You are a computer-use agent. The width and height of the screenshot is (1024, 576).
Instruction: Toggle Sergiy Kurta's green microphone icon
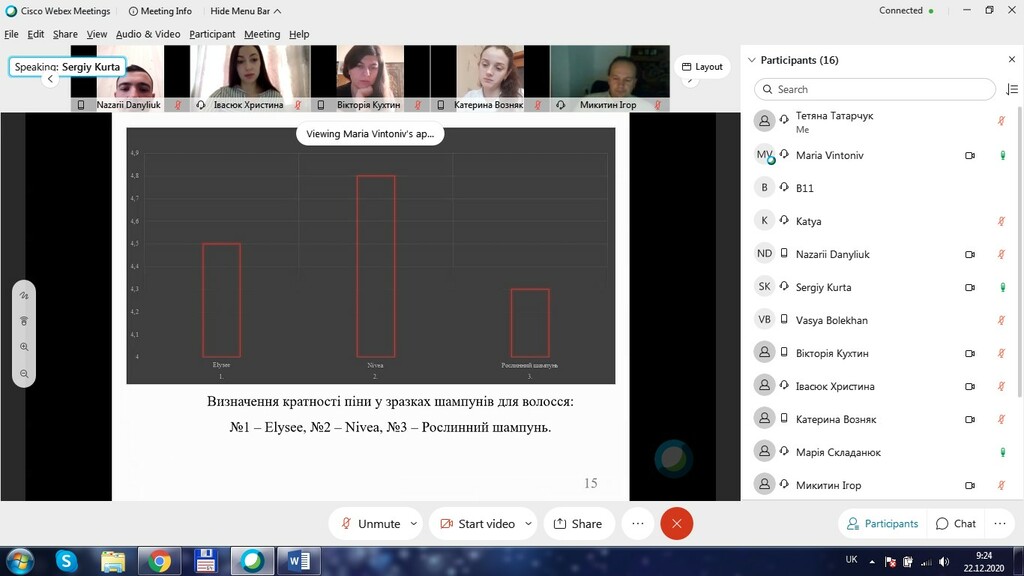(x=1002, y=287)
